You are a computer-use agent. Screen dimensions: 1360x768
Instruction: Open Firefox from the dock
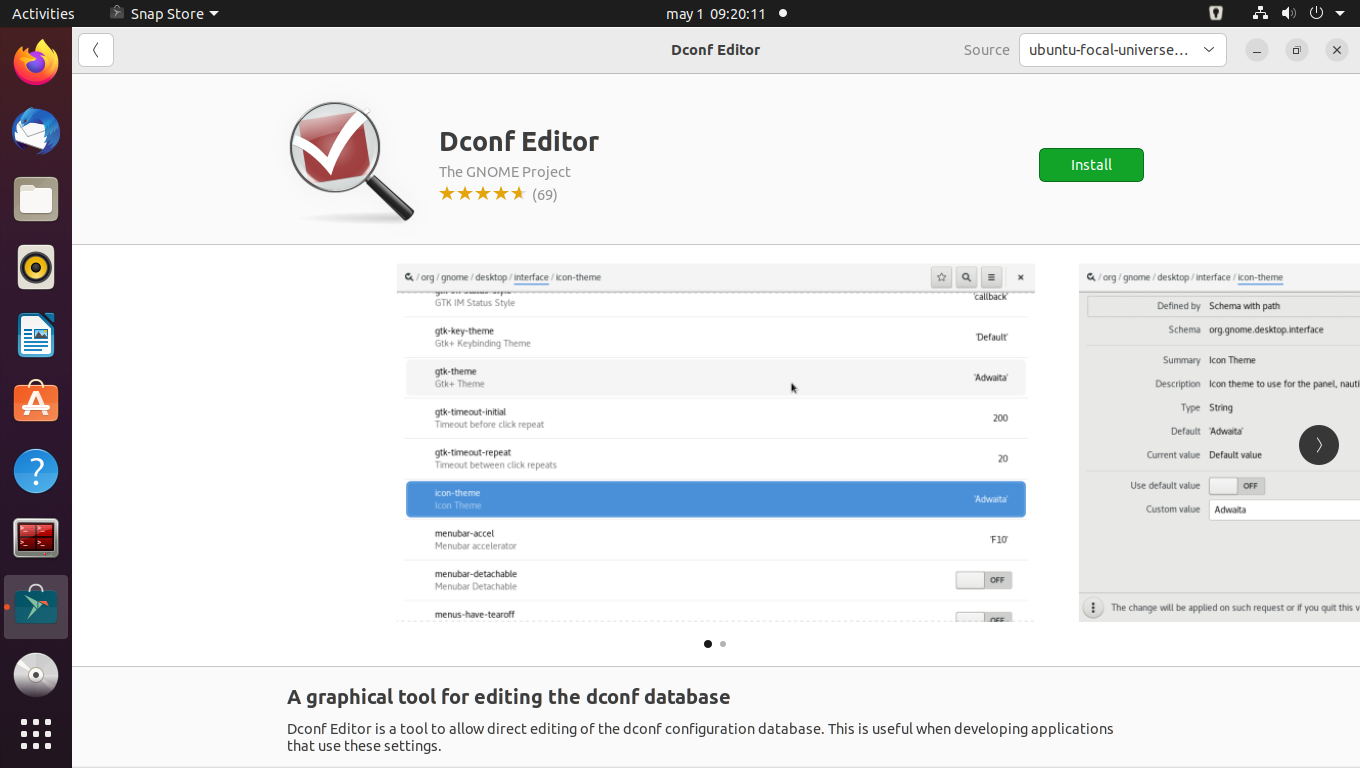pyautogui.click(x=36, y=64)
